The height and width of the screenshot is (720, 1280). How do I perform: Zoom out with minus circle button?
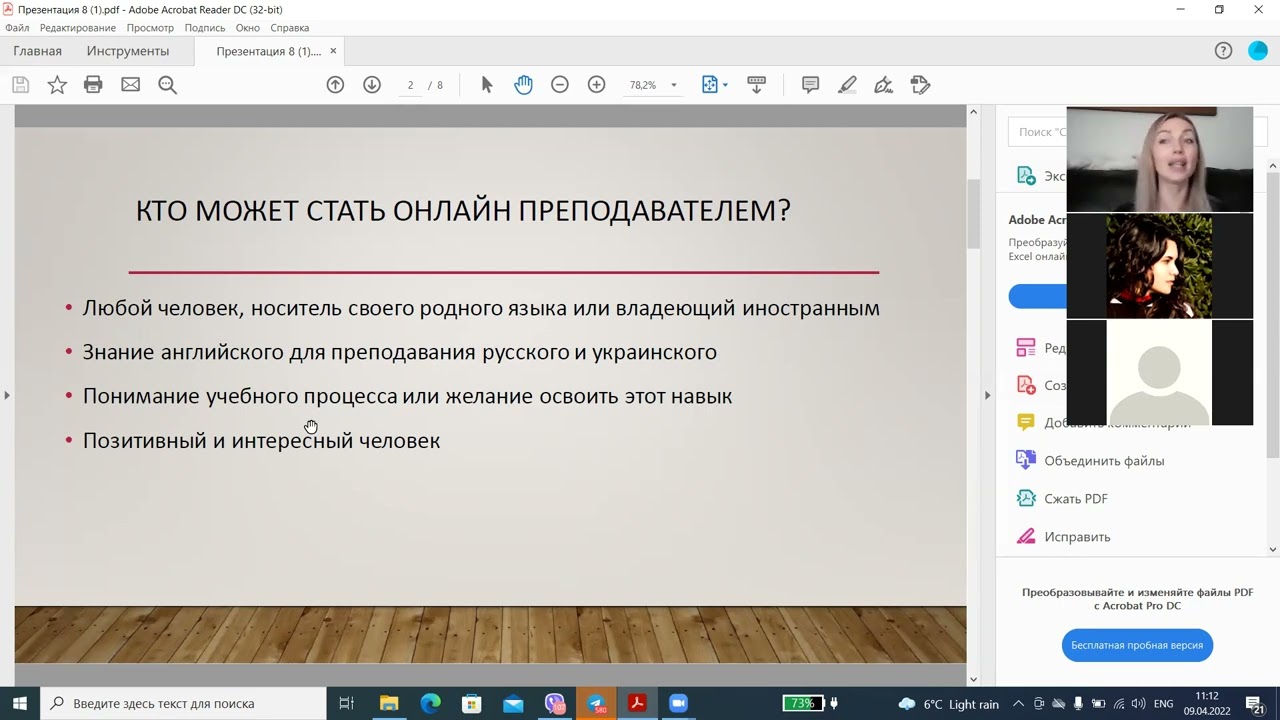(560, 85)
